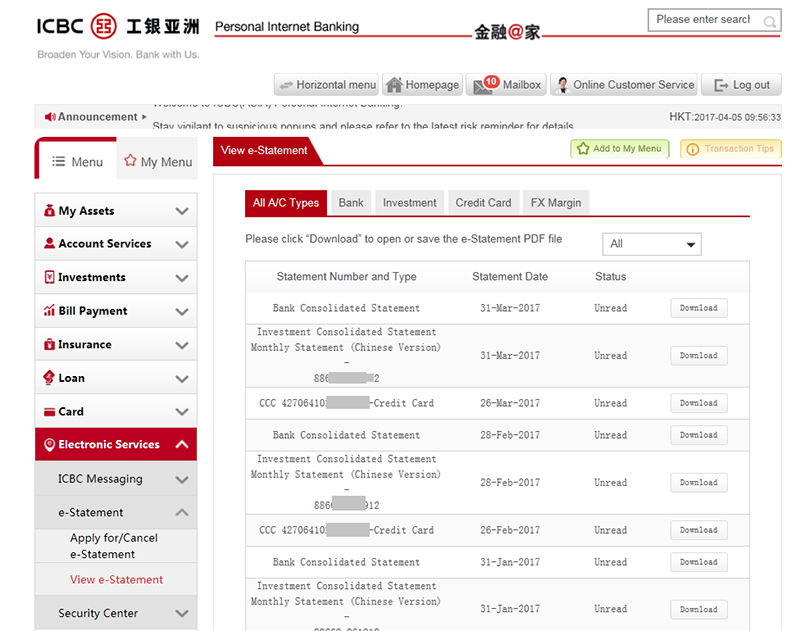Download Credit Card statement dated 26-Mar-2017
The image size is (800, 631).
698,403
